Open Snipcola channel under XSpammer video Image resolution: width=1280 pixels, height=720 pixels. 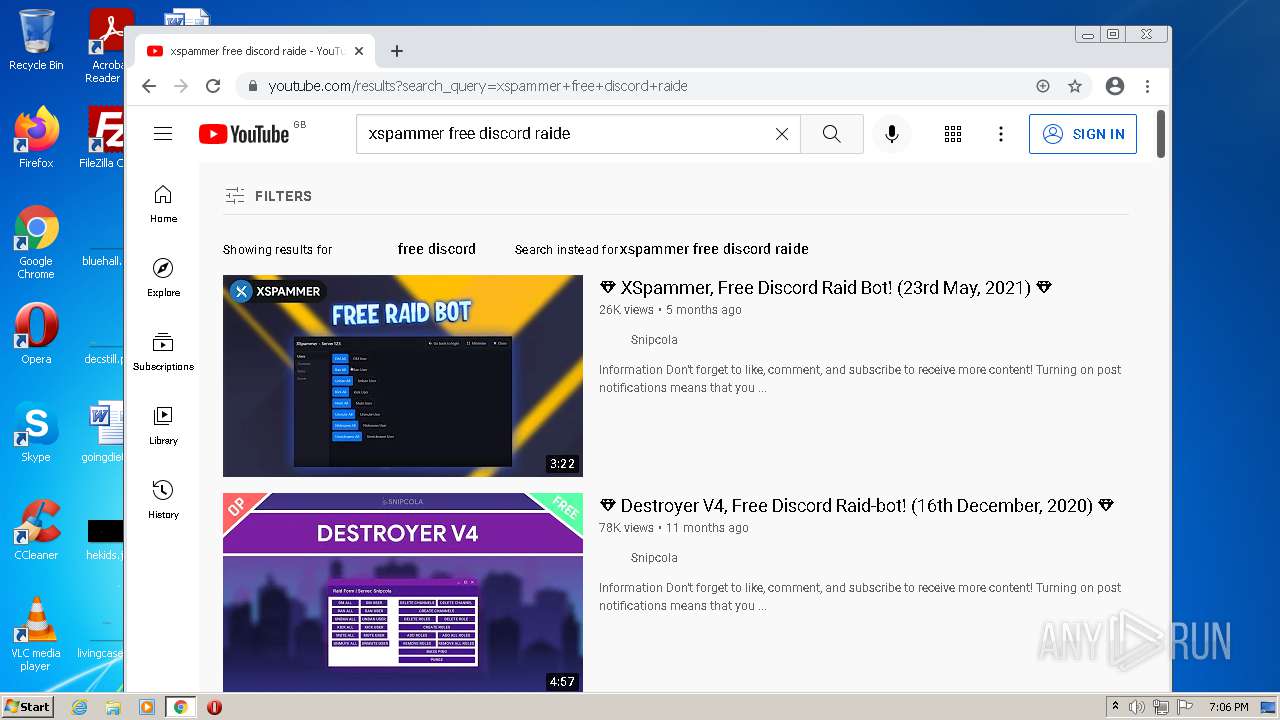tap(654, 340)
